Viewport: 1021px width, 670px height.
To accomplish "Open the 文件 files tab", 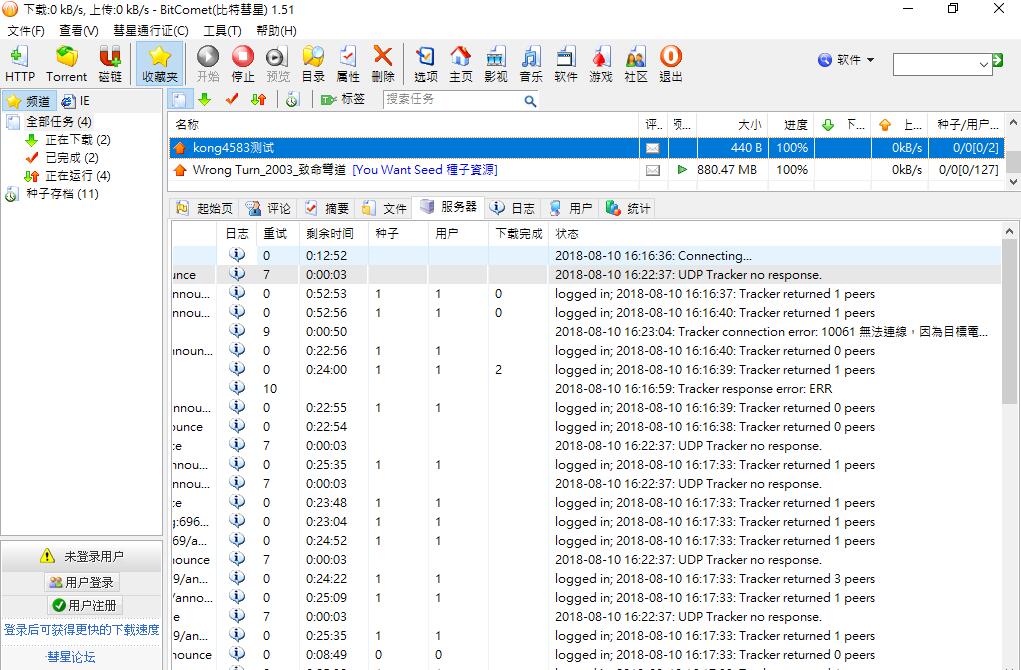I will (x=384, y=208).
